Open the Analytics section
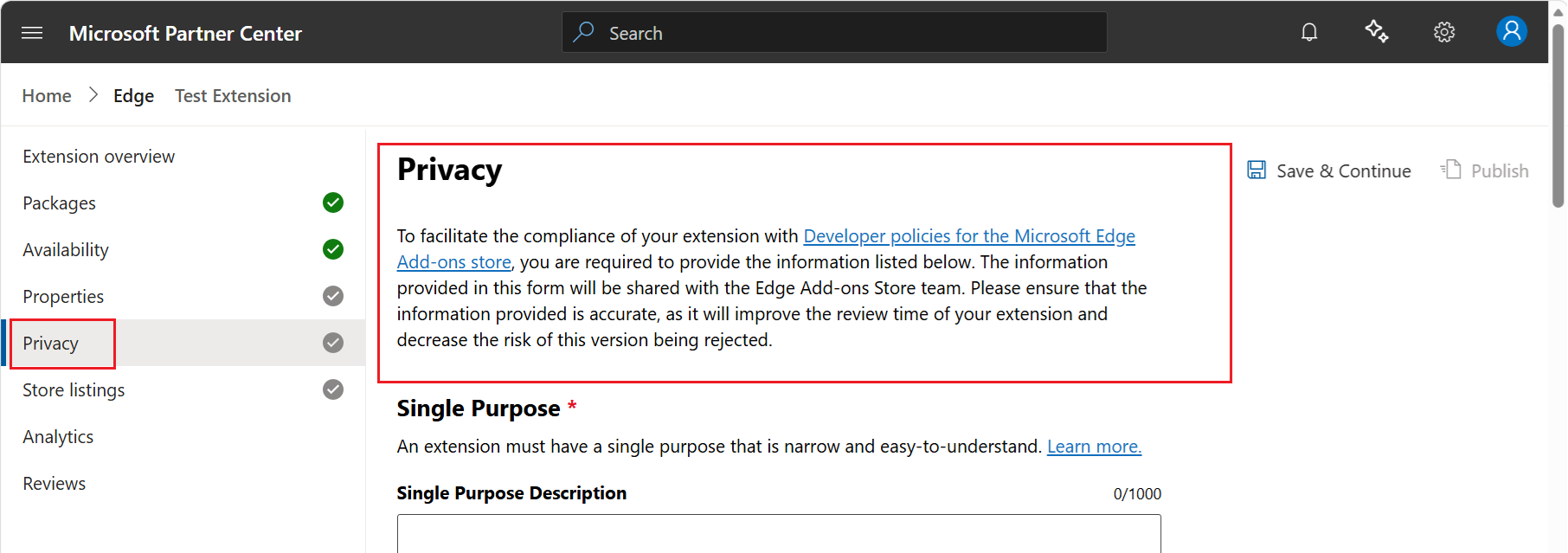Image resolution: width=1568 pixels, height=553 pixels. click(x=58, y=437)
